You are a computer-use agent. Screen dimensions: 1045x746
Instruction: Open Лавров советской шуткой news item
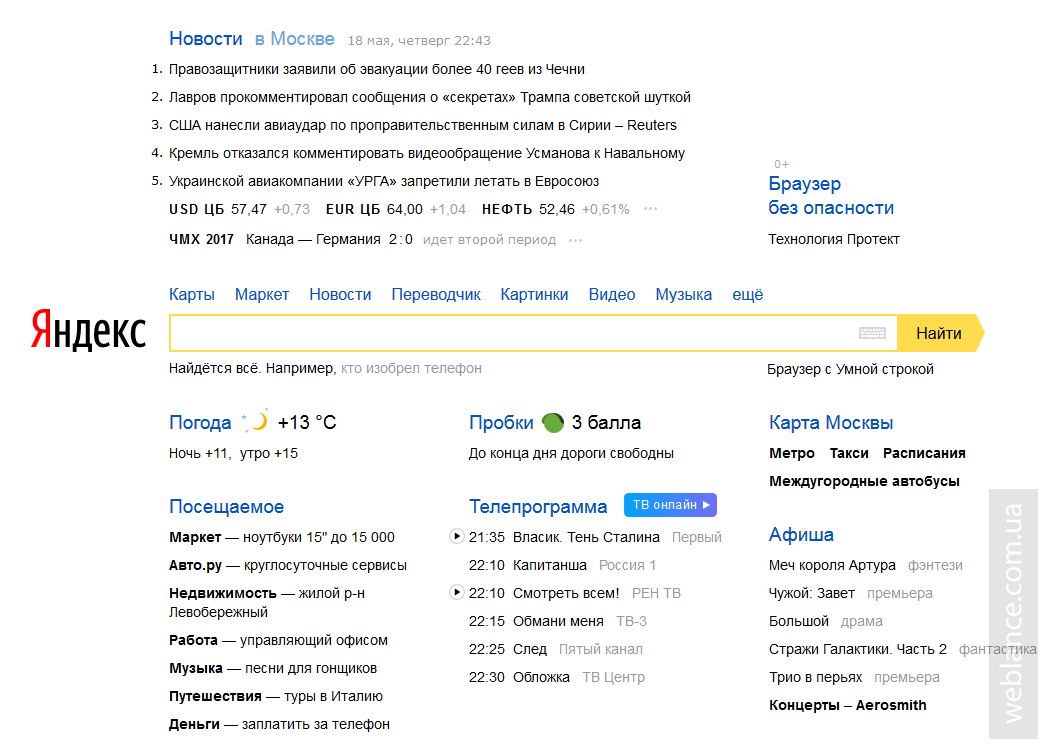429,97
